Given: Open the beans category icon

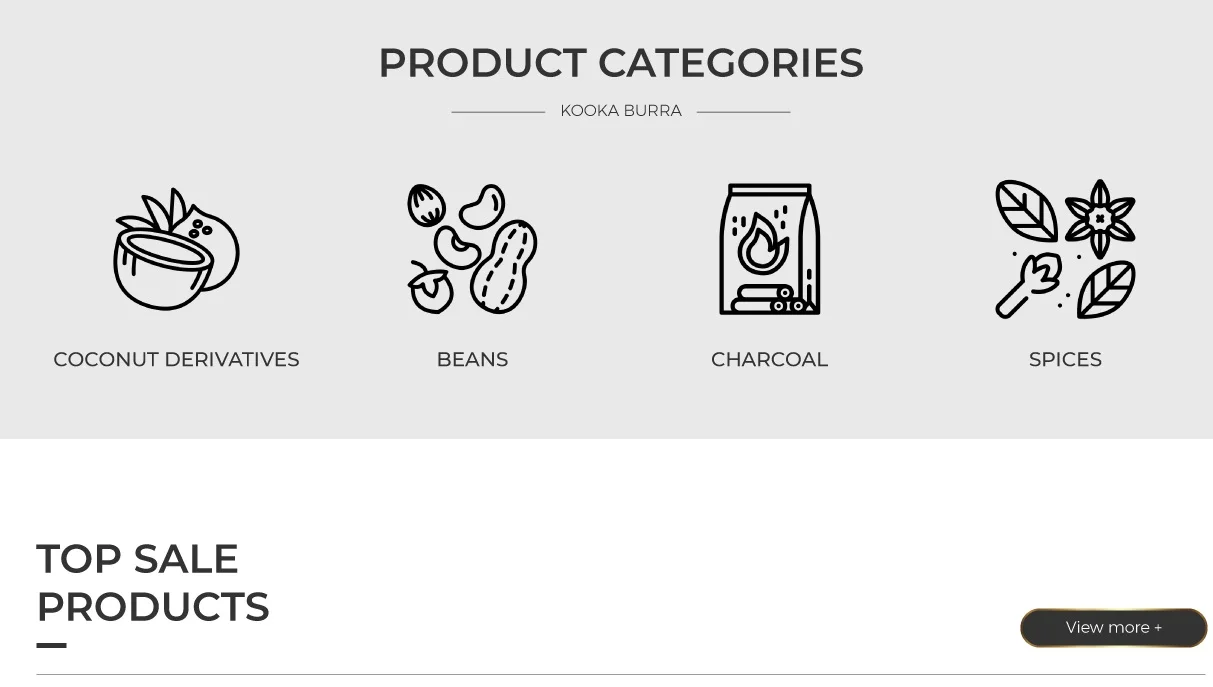Looking at the screenshot, I should (472, 250).
